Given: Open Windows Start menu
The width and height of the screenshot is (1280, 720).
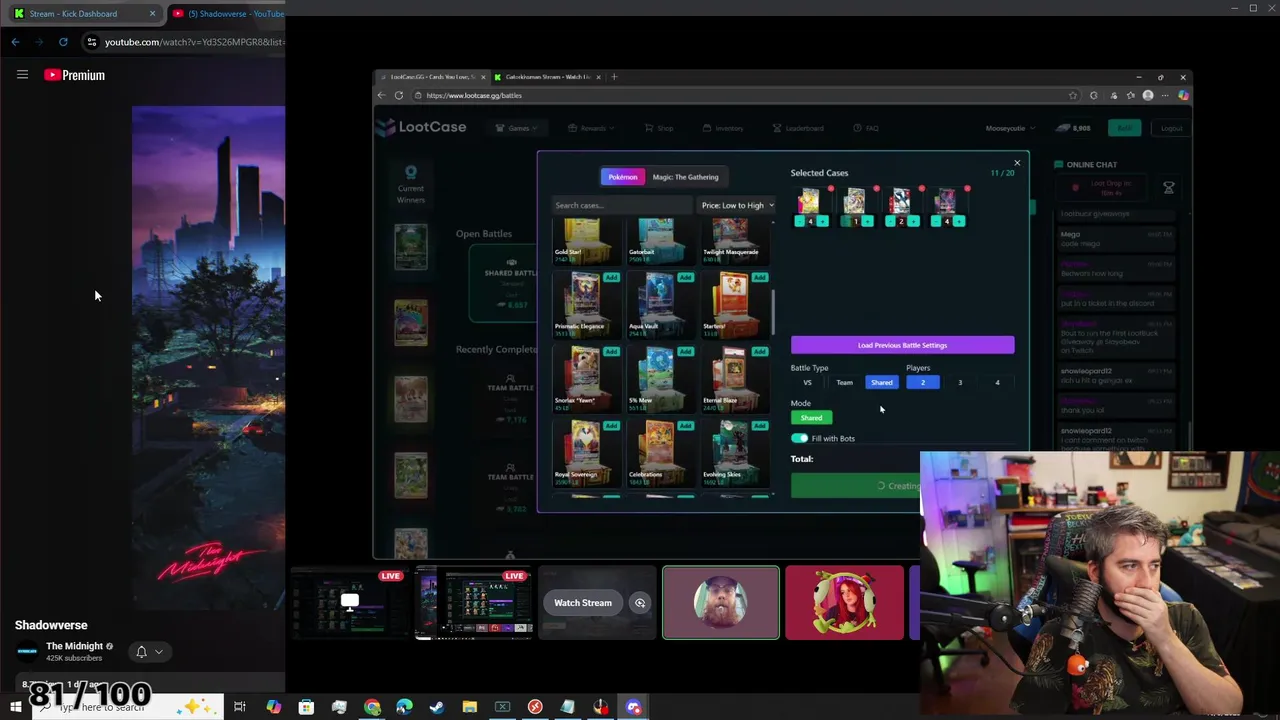Looking at the screenshot, I should pyautogui.click(x=15, y=707).
